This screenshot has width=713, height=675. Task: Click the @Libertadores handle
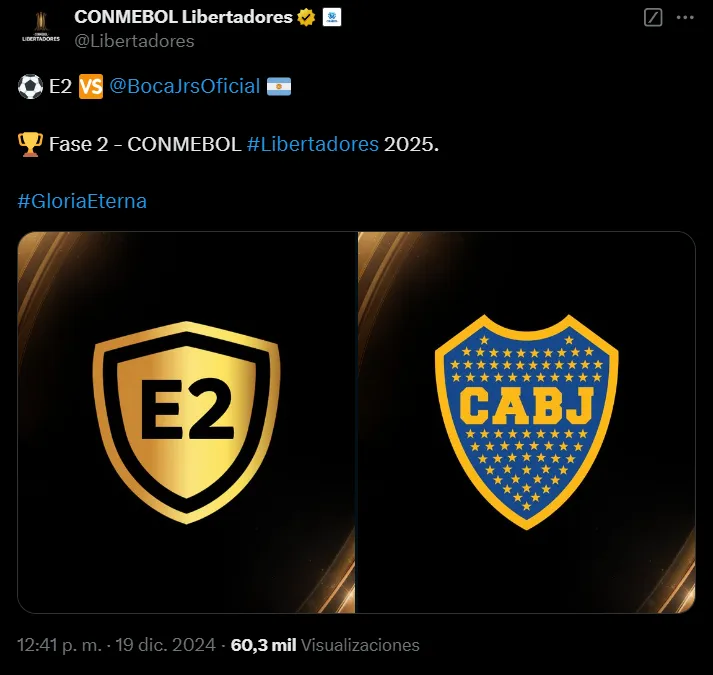tap(134, 41)
